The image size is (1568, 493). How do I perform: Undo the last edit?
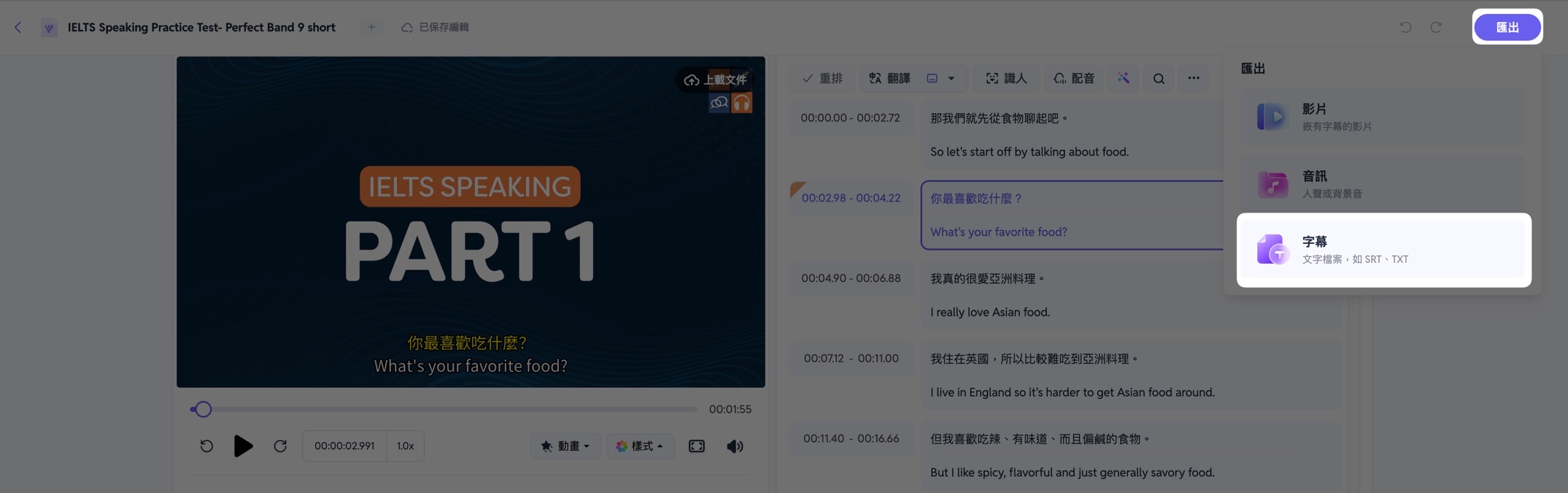pos(1405,27)
